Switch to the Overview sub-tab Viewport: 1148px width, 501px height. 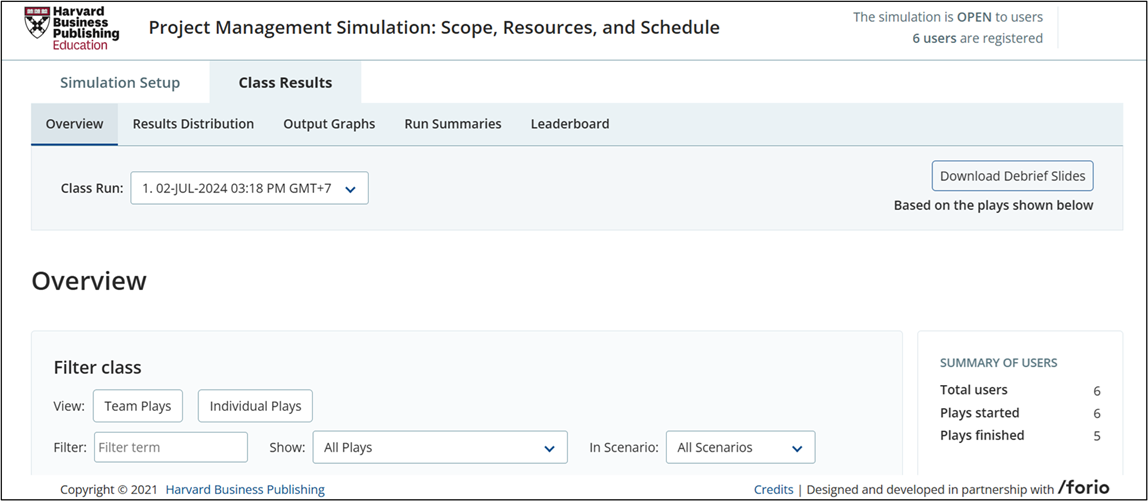click(x=74, y=124)
